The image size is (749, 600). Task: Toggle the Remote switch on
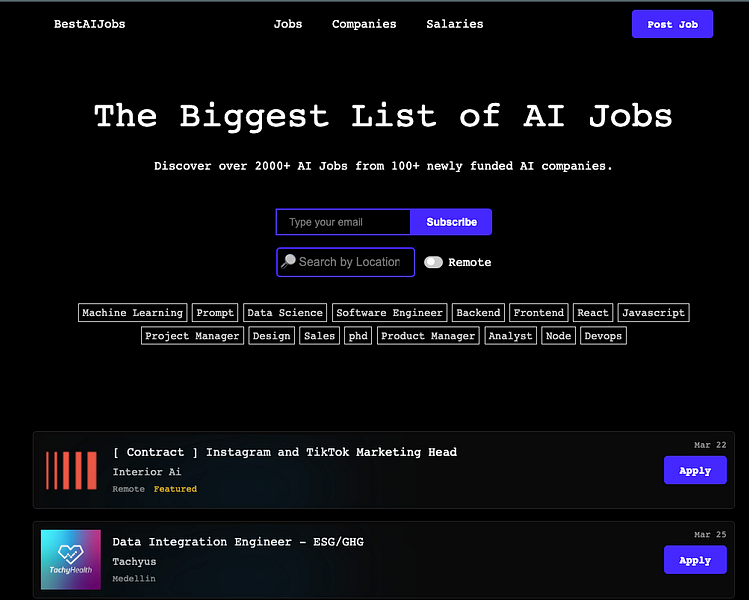click(x=433, y=262)
